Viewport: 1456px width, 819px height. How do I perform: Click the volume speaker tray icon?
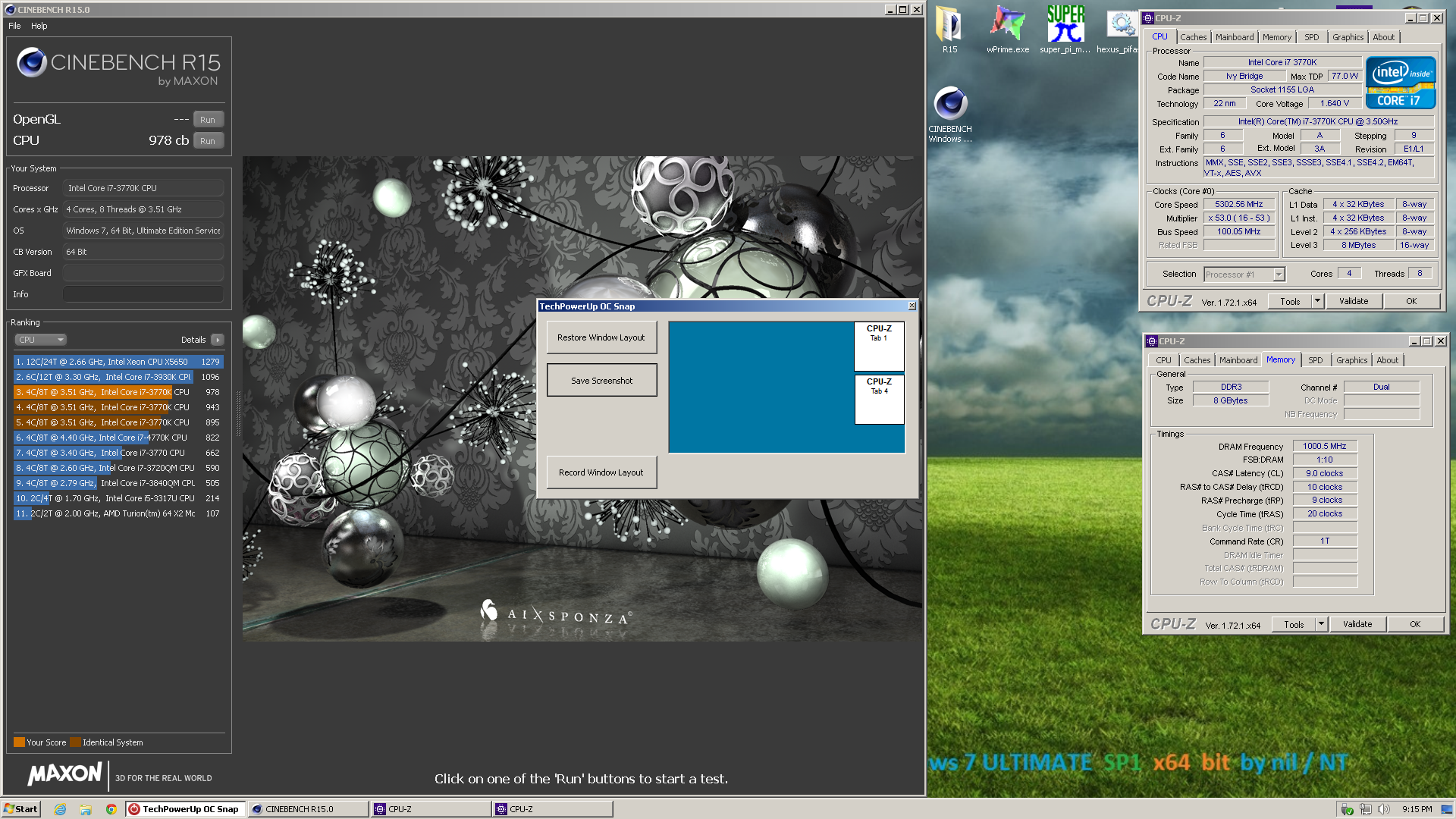point(1383,809)
